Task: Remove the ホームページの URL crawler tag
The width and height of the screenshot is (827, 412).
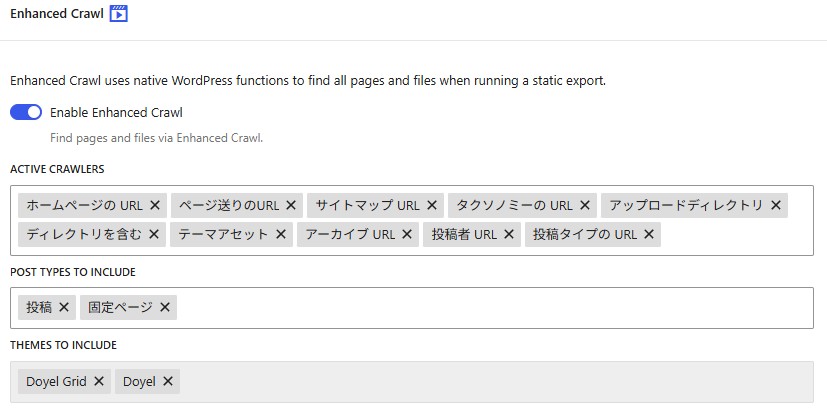Action: 155,205
